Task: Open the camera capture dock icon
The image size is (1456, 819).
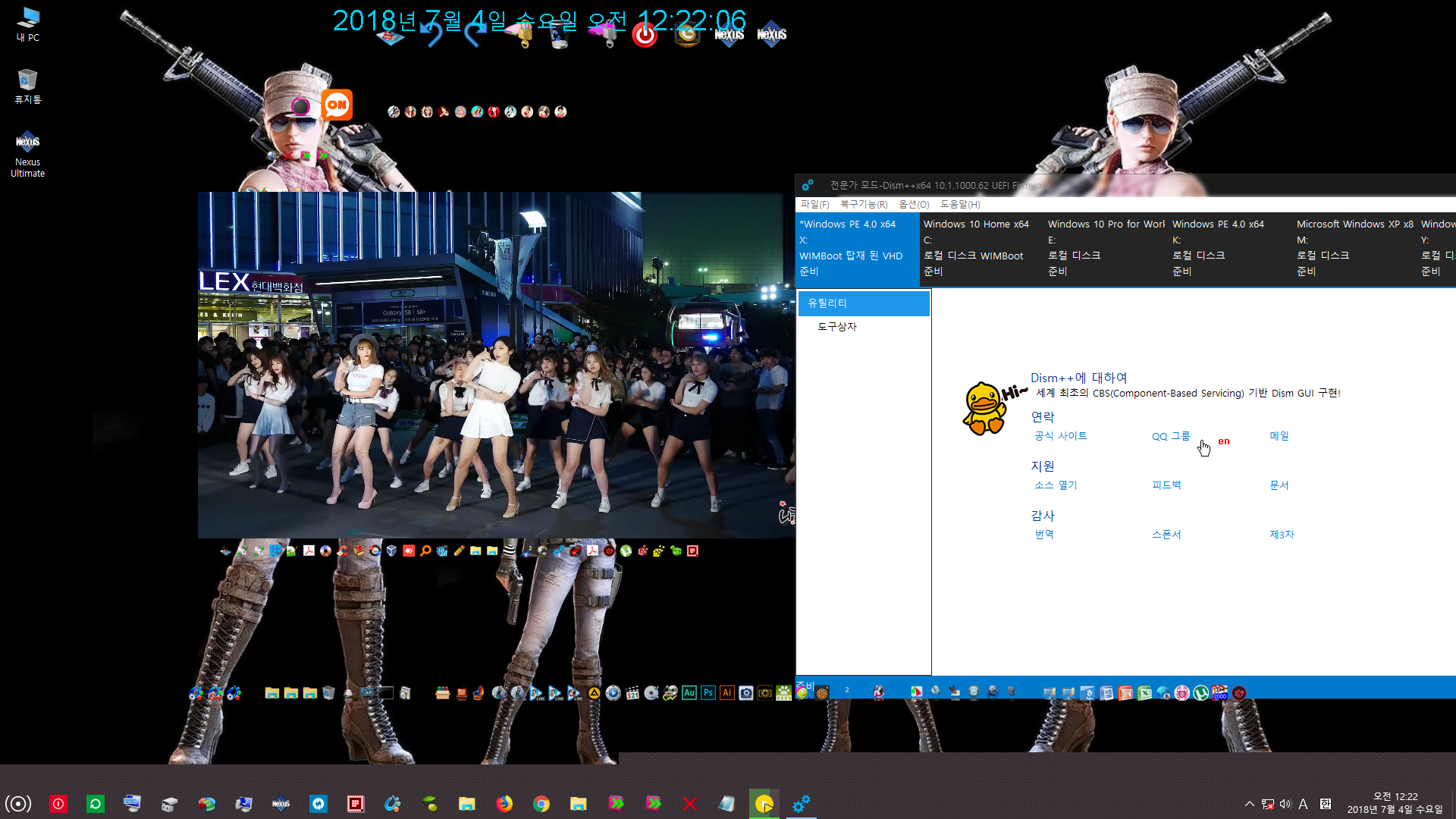Action: coord(745,692)
